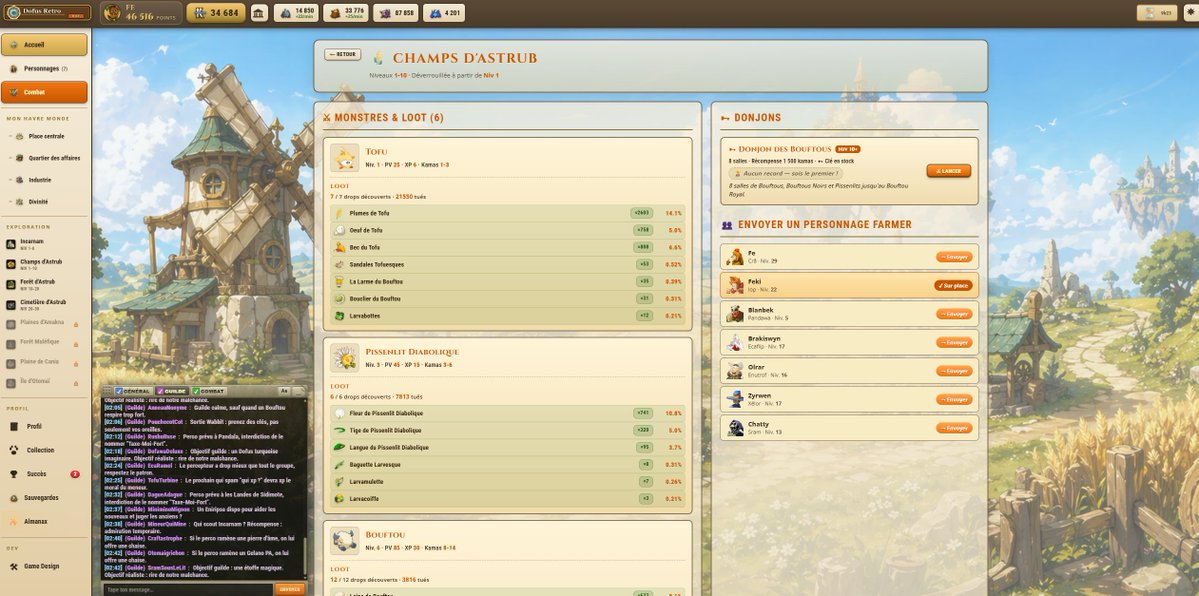
Task: Open Sauvegardes page
Action: 44,497
